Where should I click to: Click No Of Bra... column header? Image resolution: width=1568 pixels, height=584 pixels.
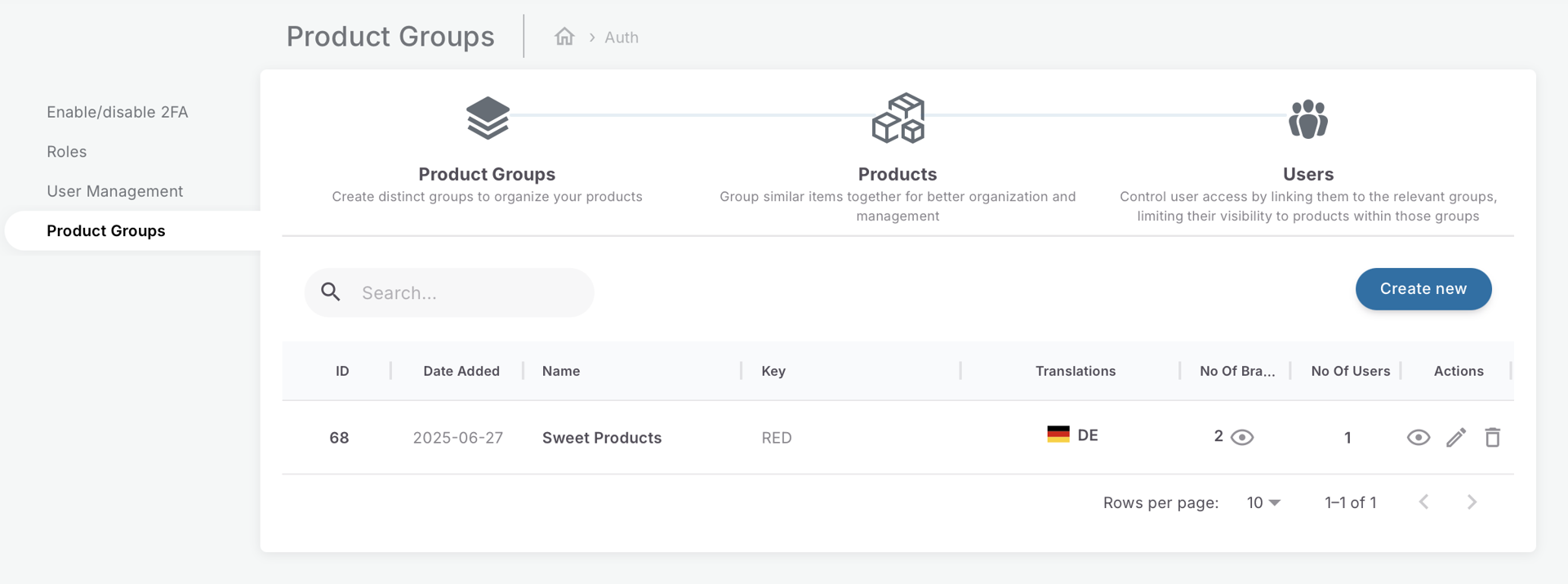point(1237,371)
